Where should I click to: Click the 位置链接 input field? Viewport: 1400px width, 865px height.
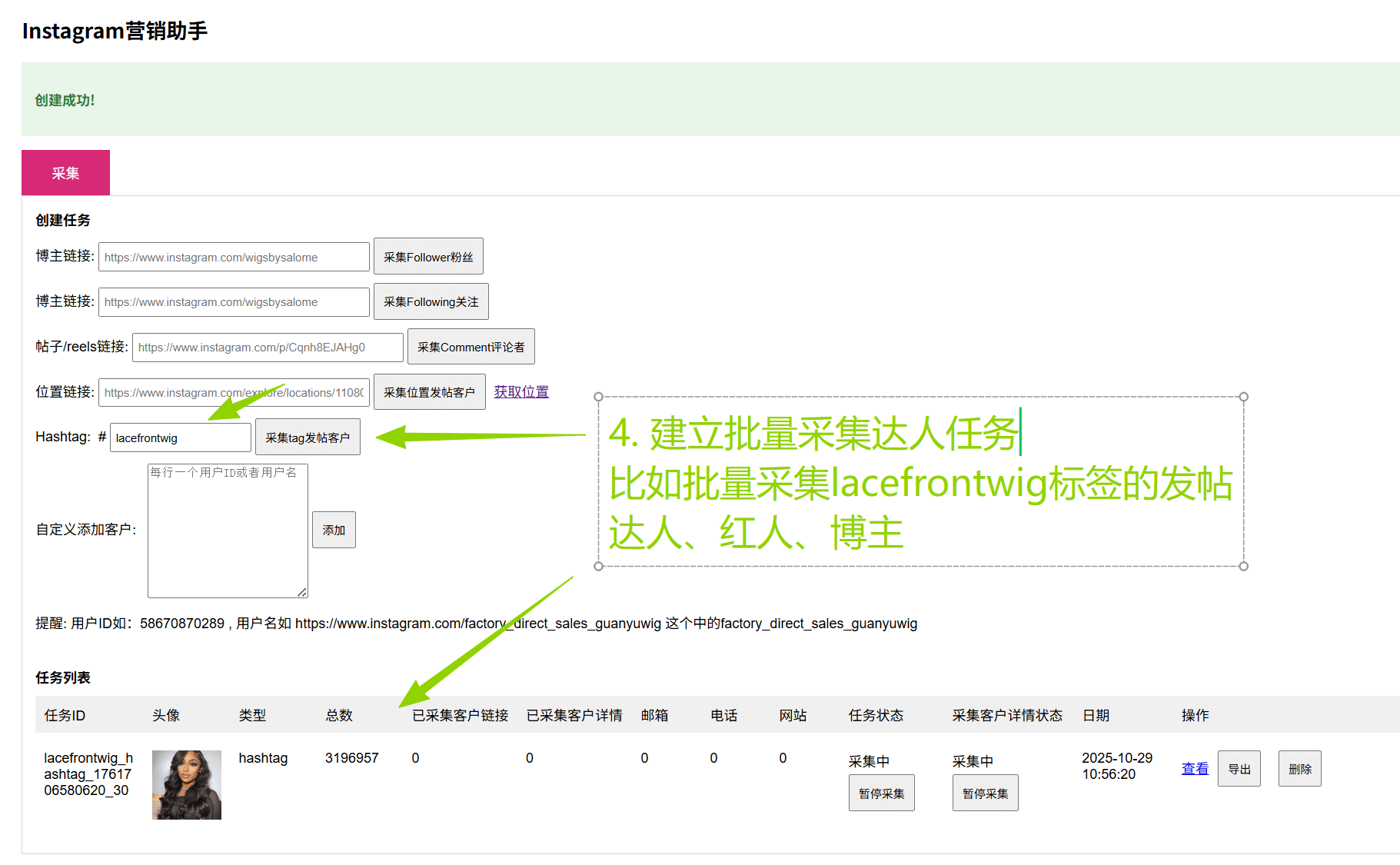(234, 392)
